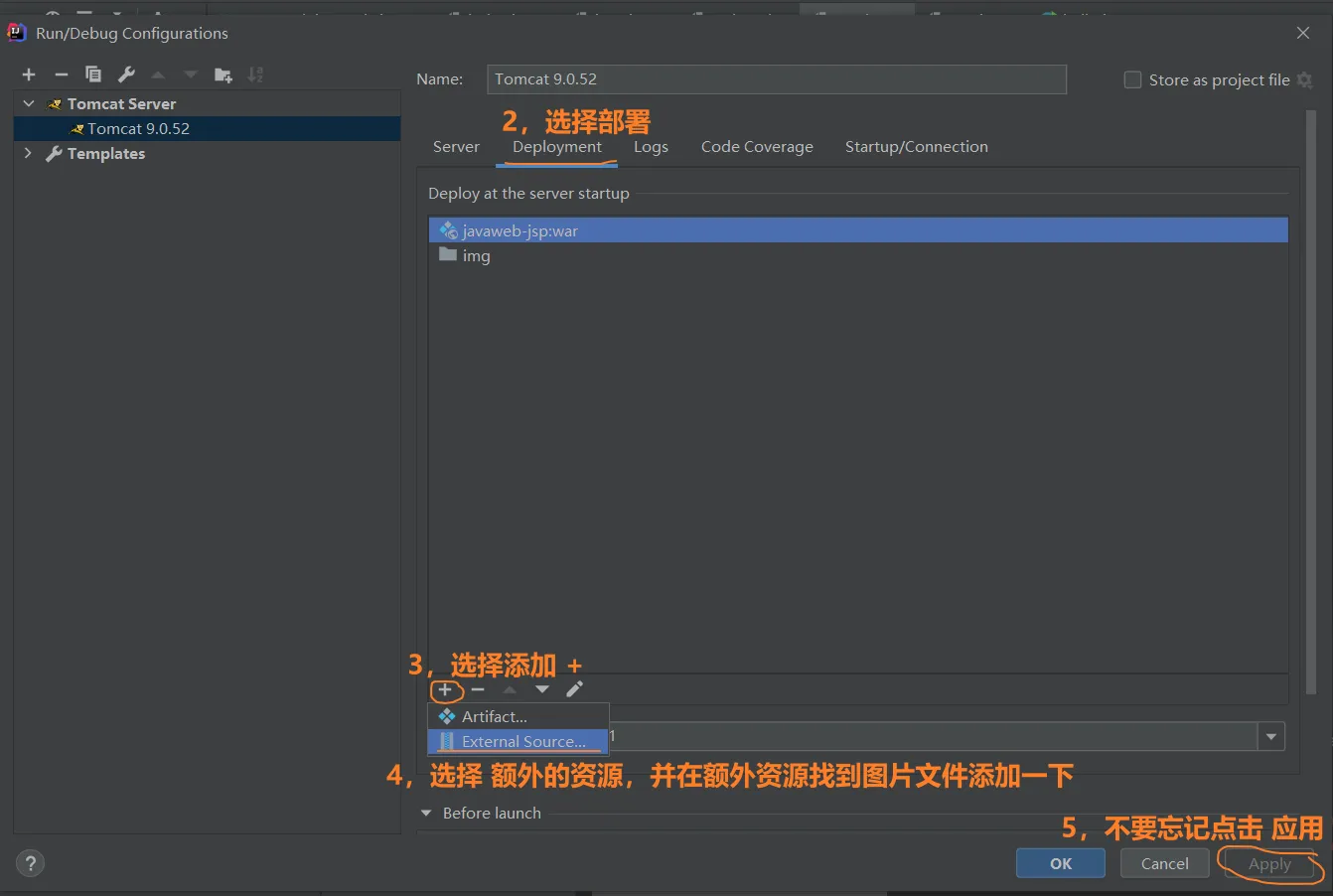The height and width of the screenshot is (896, 1333).
Task: Open edit templates wrench icon
Action: click(x=126, y=75)
